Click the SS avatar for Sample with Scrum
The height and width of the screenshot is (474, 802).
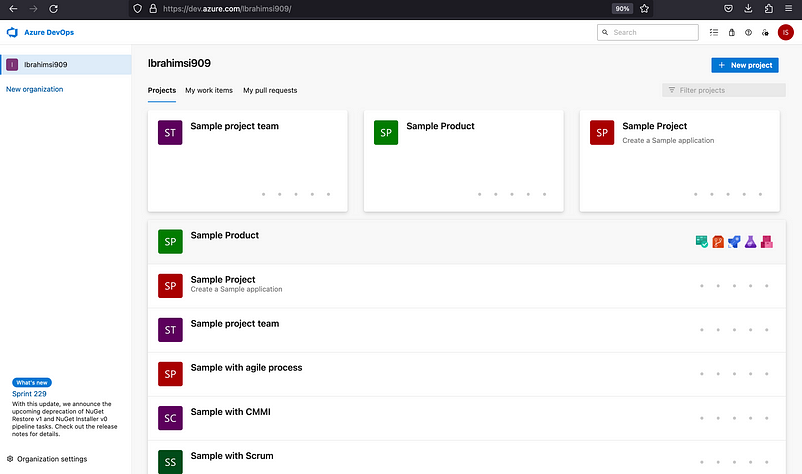point(170,462)
